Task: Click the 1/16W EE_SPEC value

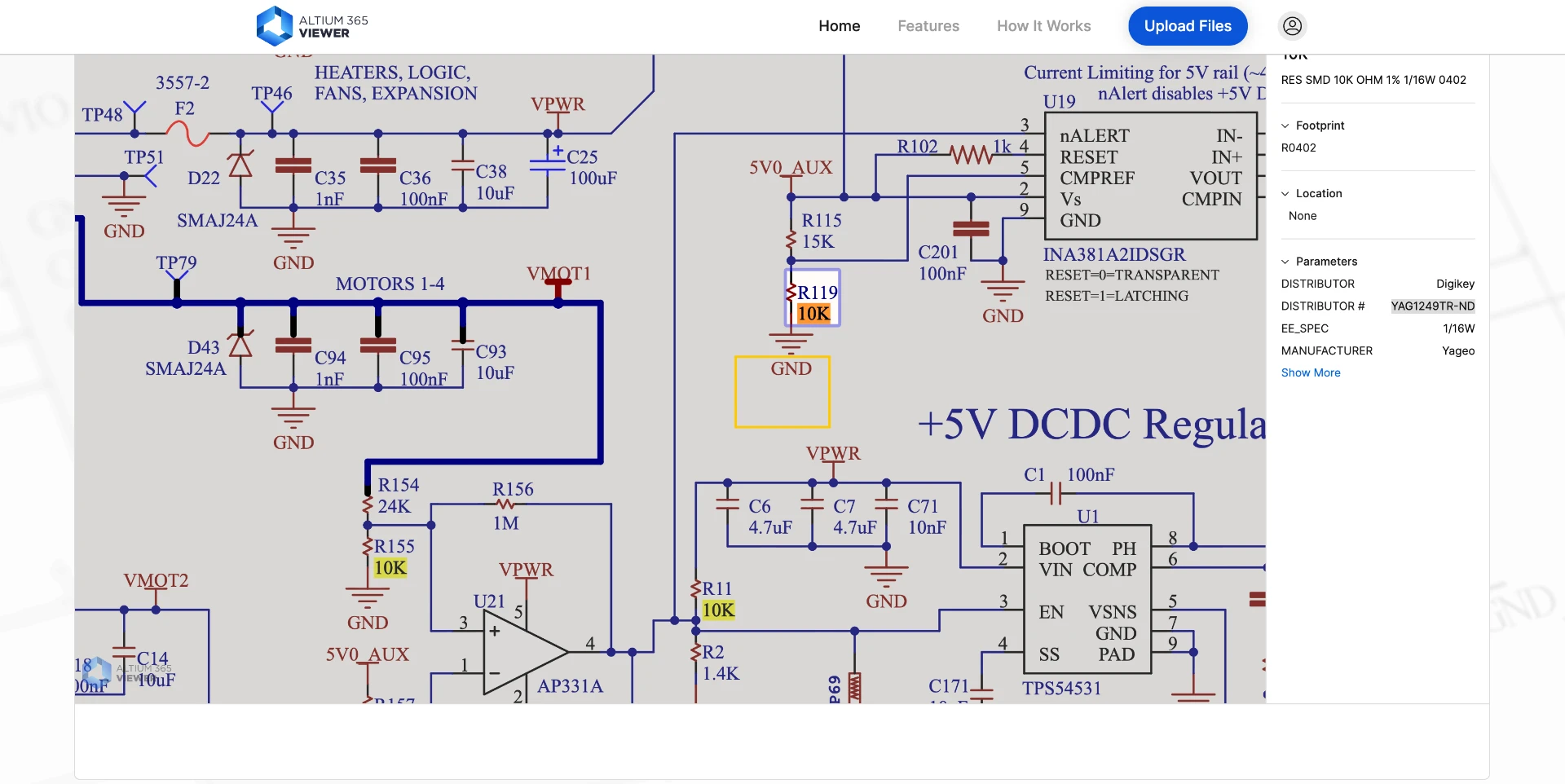Action: [1459, 328]
